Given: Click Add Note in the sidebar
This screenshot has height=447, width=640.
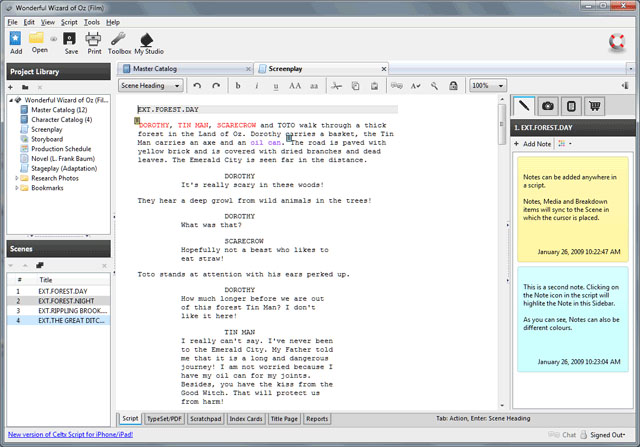Looking at the screenshot, I should click(x=533, y=144).
